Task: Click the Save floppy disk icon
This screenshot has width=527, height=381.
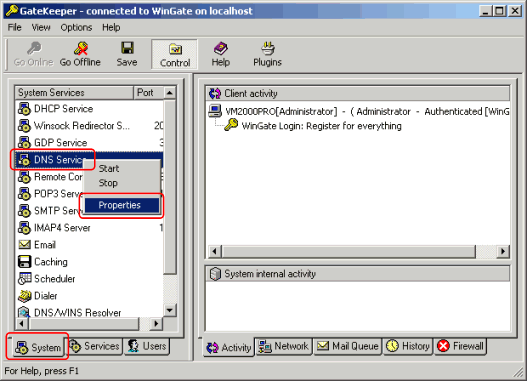Action: (127, 48)
